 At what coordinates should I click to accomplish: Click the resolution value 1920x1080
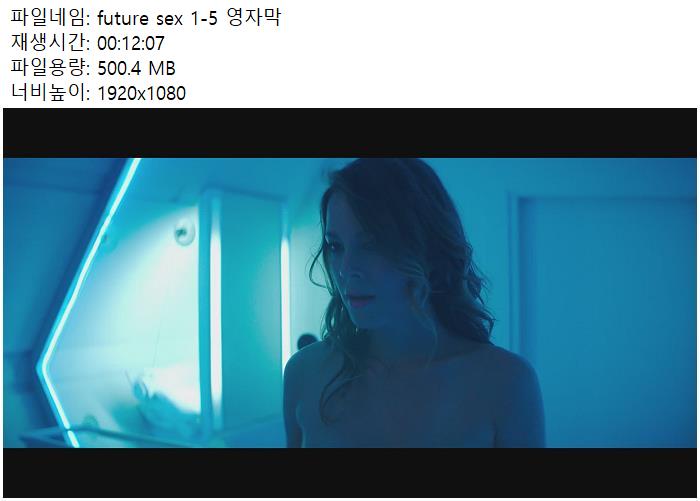[x=141, y=93]
